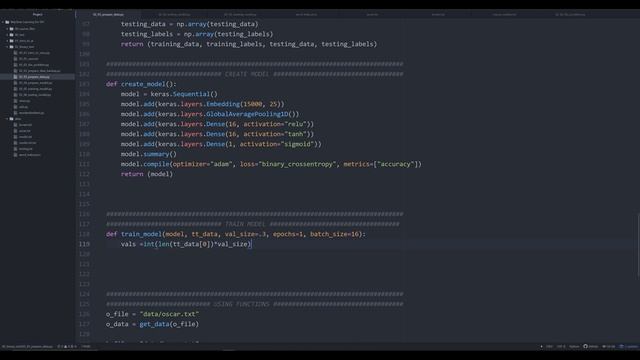Screen dimensions: 640x360
Task: Click the 'CREATE MODEL' comment banner
Action: (255, 74)
